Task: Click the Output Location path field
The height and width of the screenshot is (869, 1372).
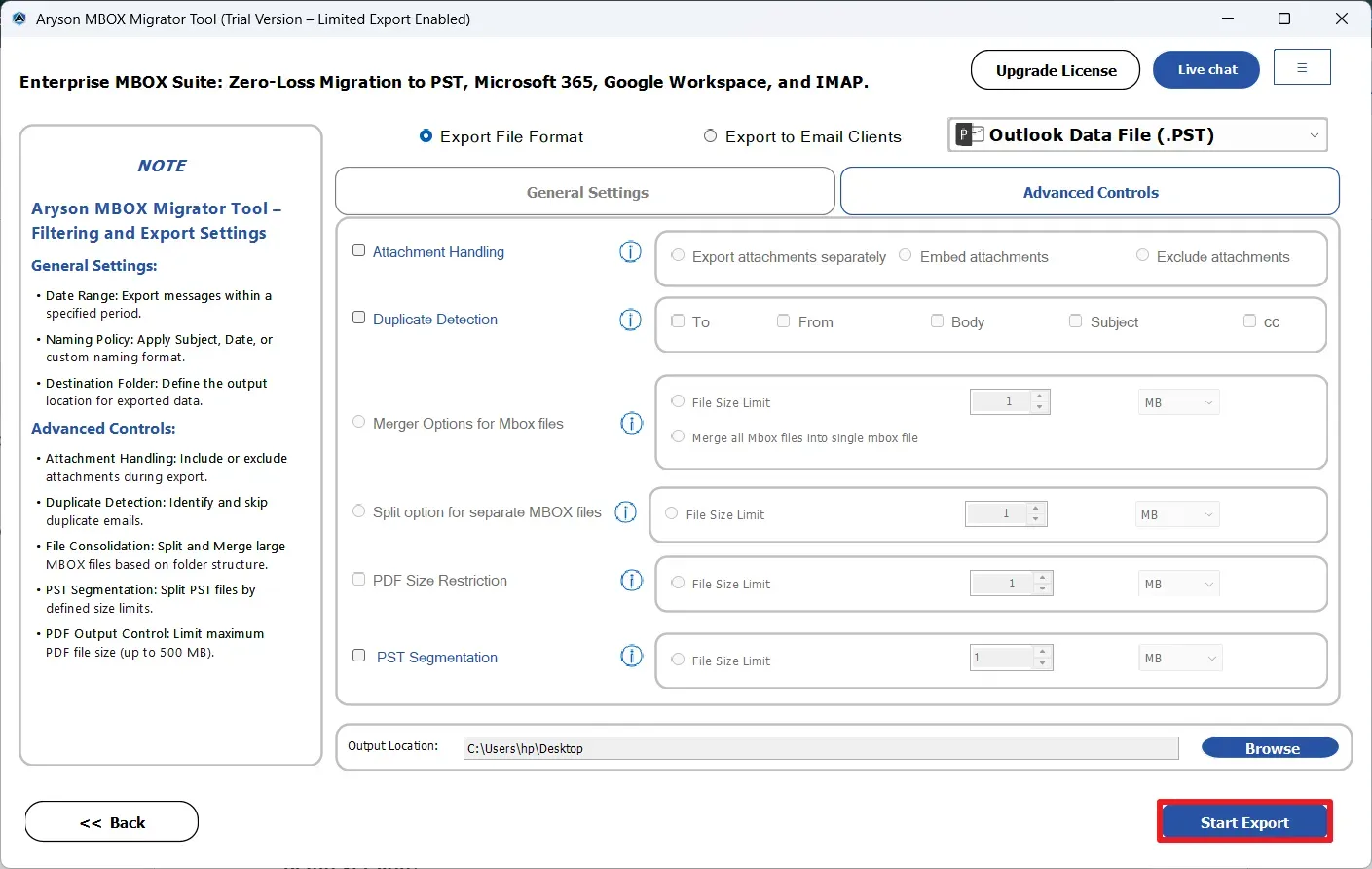Action: tap(821, 748)
